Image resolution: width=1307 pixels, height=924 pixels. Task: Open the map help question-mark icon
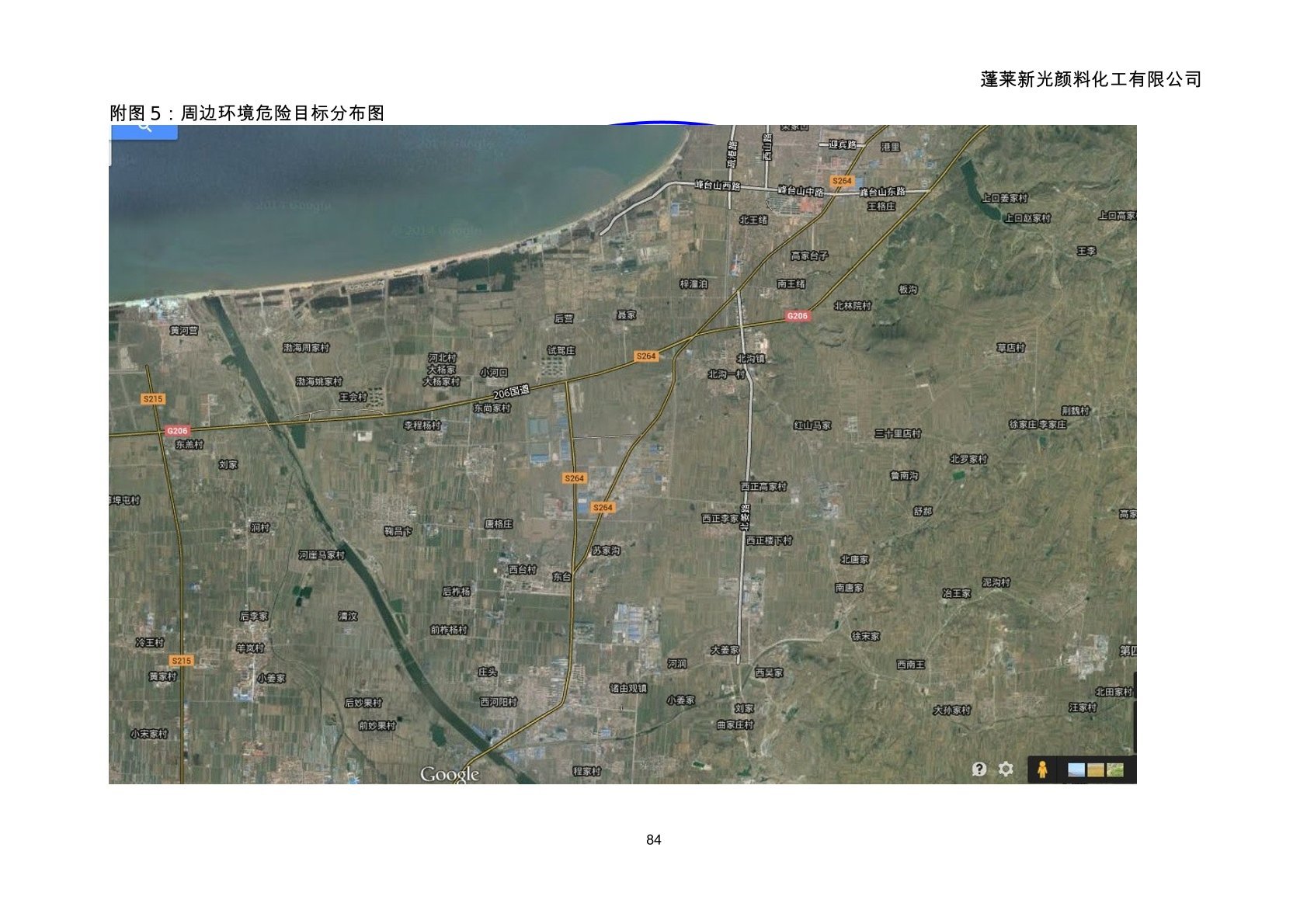(x=979, y=769)
